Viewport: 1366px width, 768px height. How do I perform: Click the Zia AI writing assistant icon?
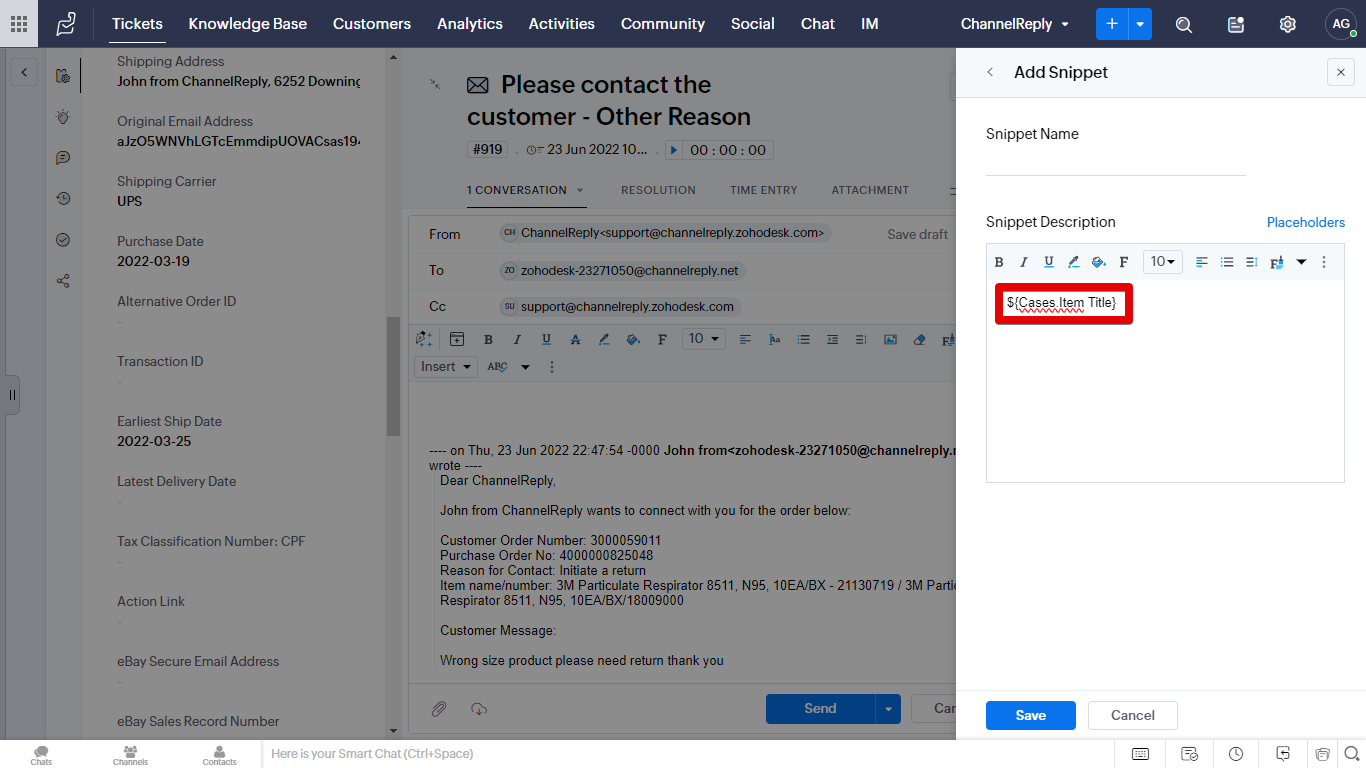(x=424, y=340)
